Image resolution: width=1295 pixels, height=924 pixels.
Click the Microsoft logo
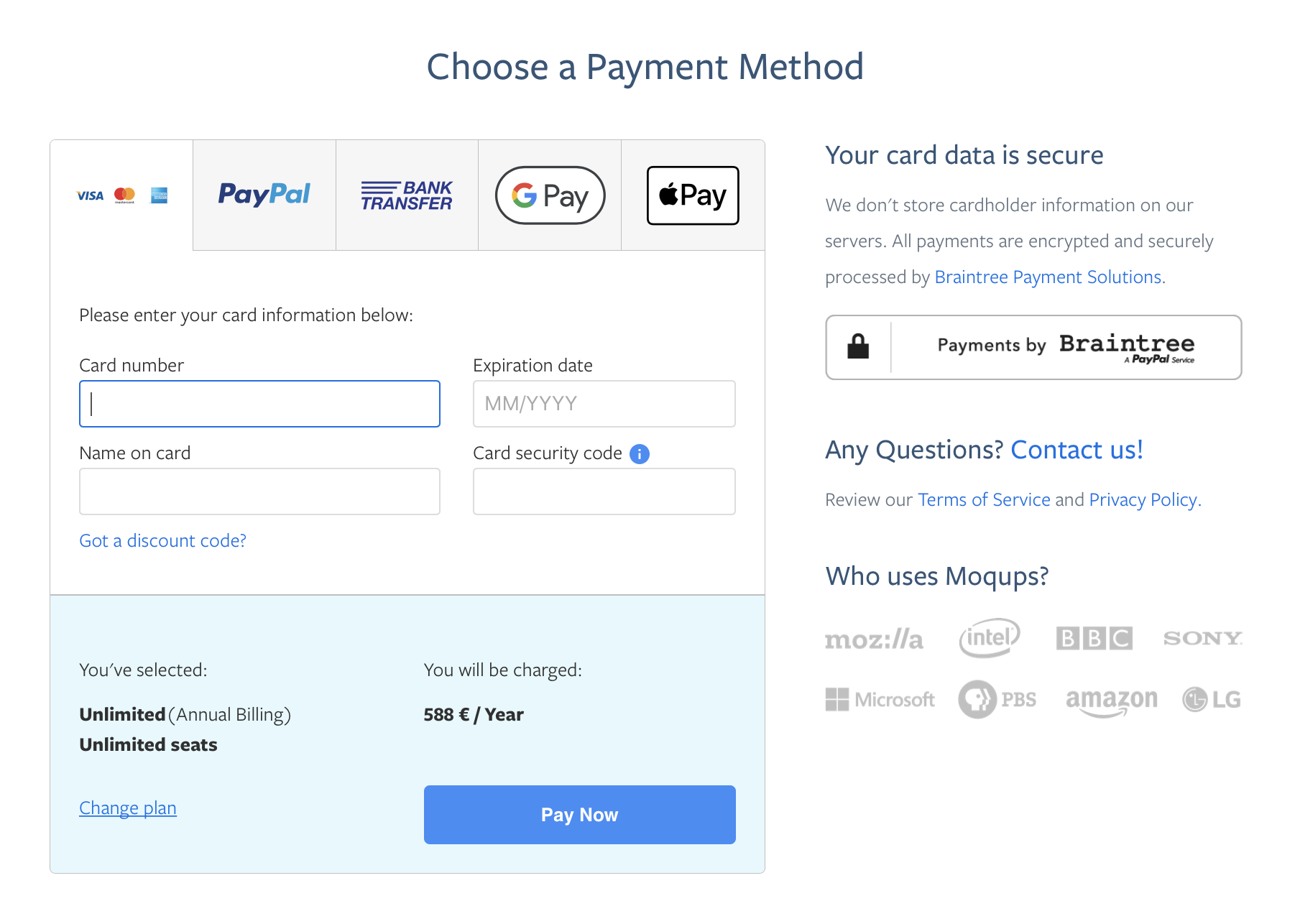pyautogui.click(x=880, y=699)
